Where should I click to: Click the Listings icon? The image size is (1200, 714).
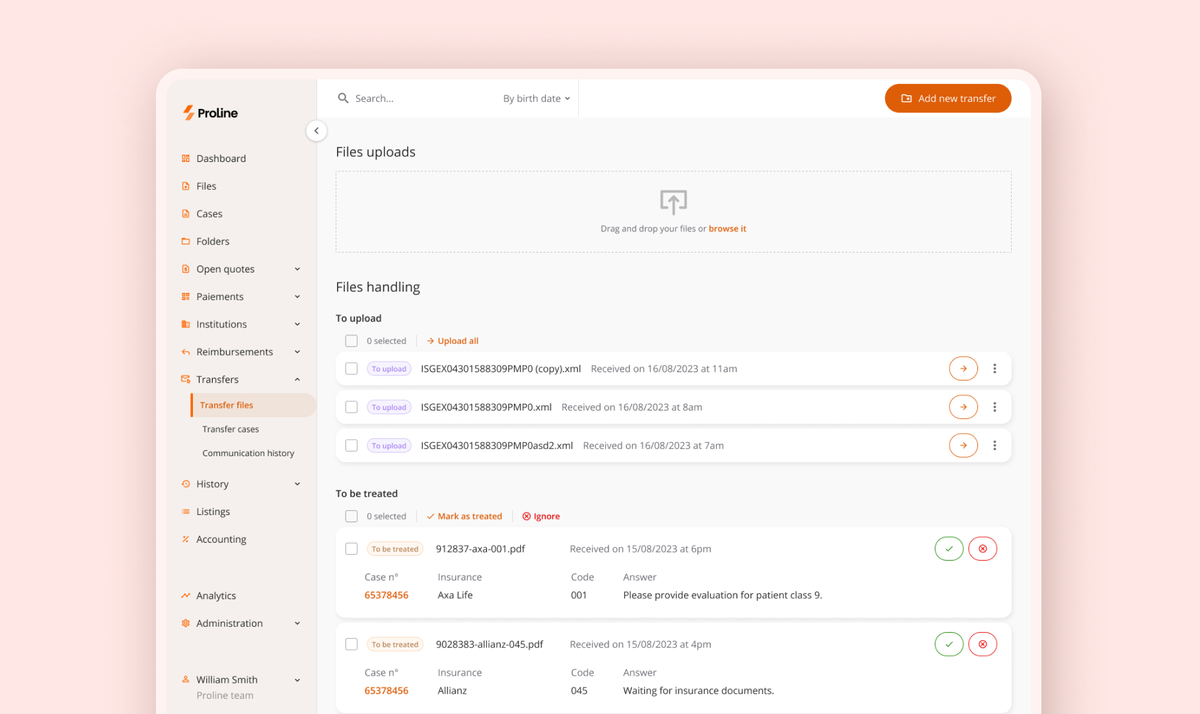[x=185, y=511]
